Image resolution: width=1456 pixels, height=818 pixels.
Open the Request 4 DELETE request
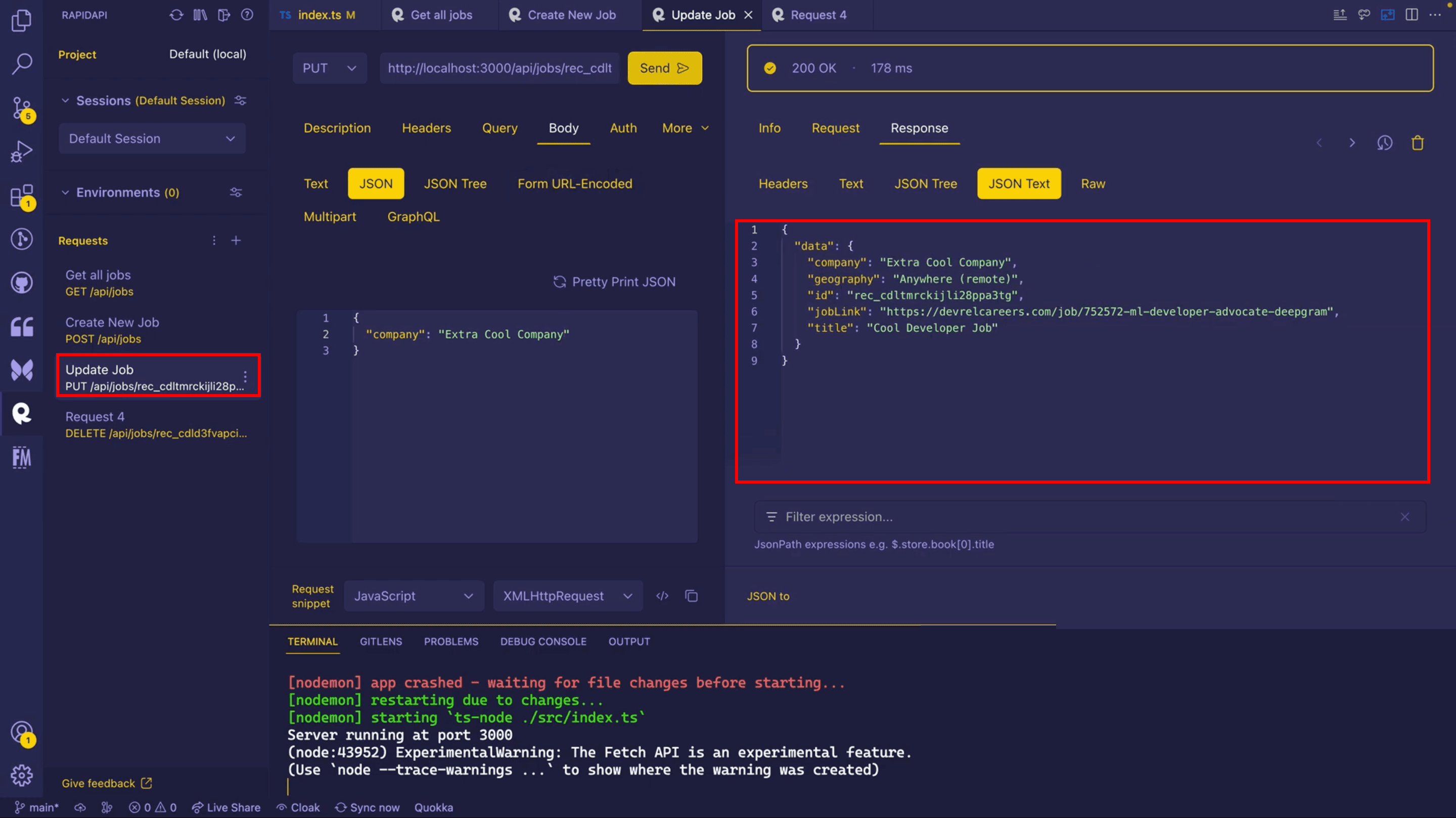[x=156, y=425]
